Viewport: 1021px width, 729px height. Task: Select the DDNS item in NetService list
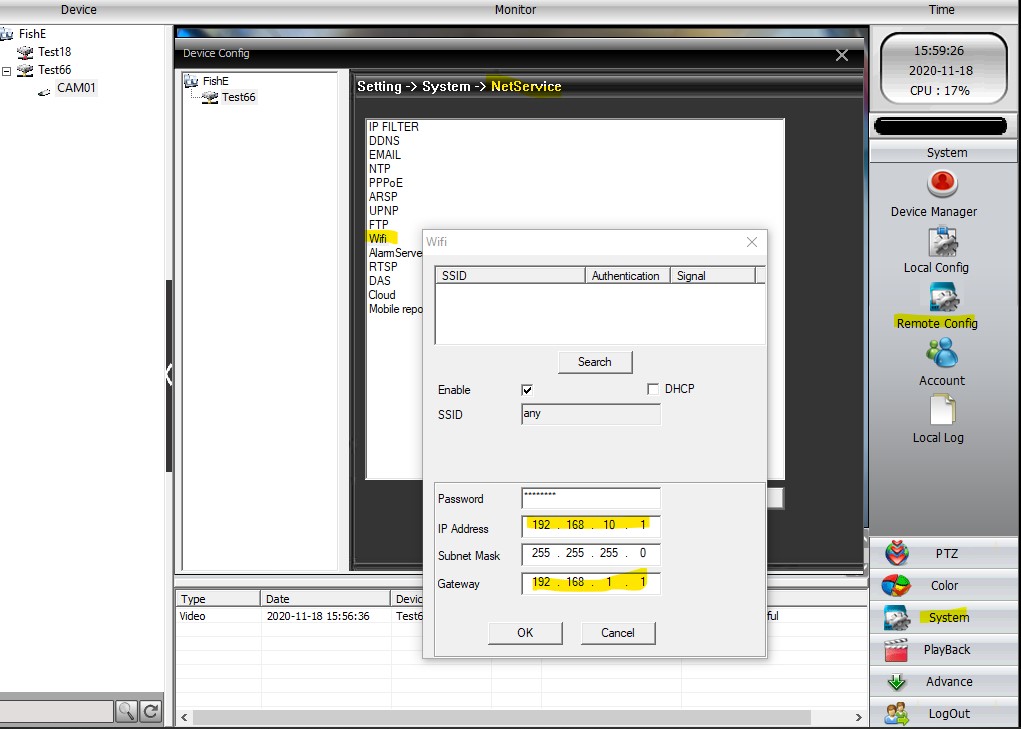tap(384, 141)
